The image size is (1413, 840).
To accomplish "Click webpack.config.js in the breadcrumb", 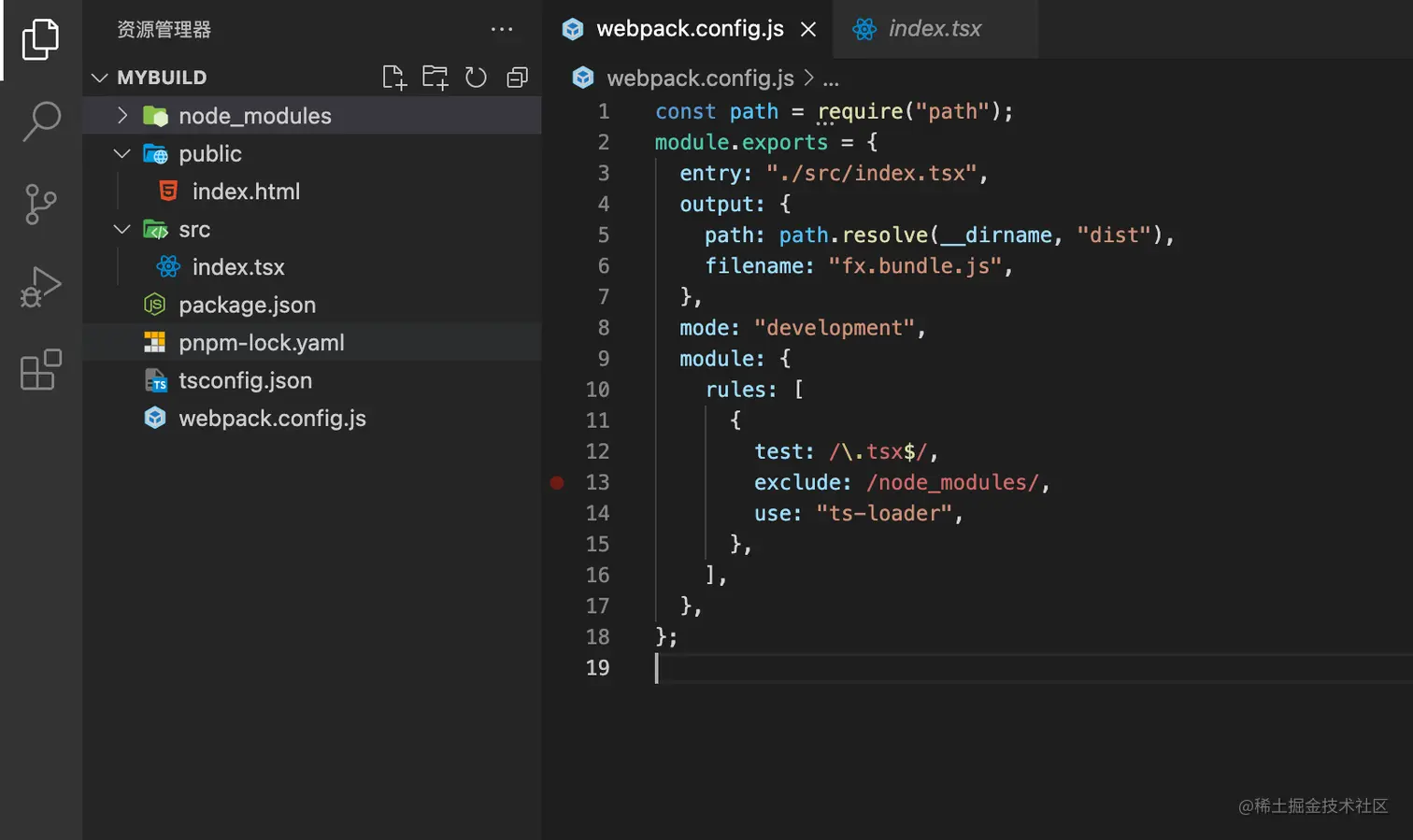I will [x=700, y=78].
